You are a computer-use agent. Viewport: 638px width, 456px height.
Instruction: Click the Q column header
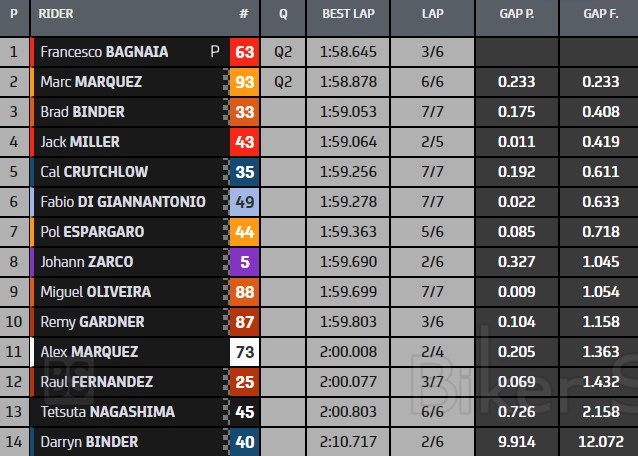[283, 16]
